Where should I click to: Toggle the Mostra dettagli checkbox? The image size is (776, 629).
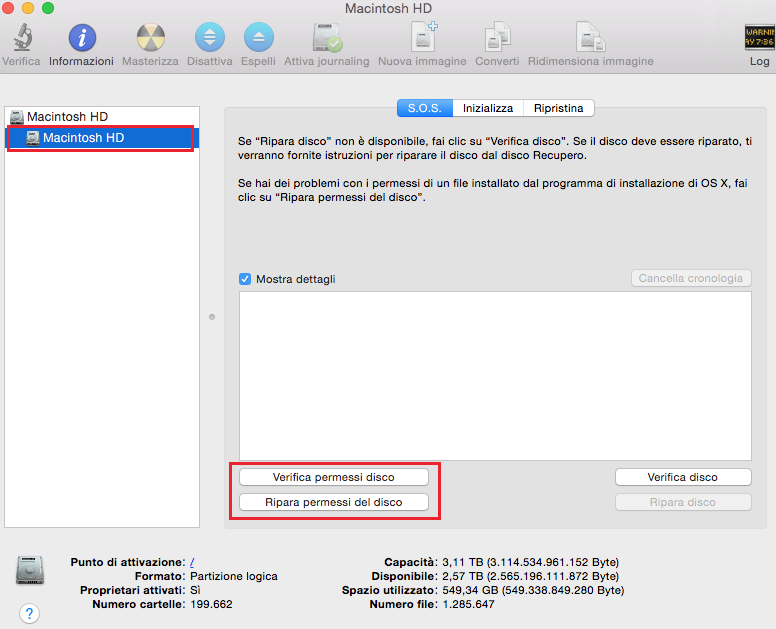(x=245, y=279)
